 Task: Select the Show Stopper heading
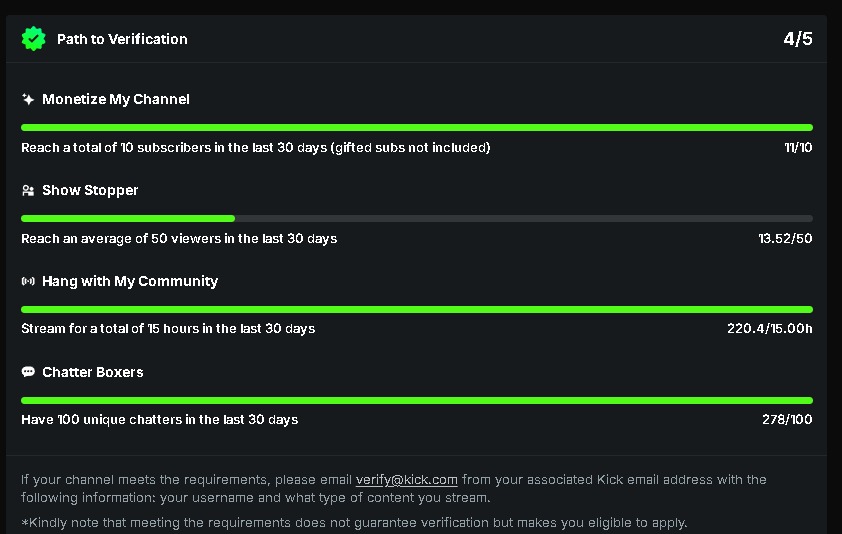(90, 191)
